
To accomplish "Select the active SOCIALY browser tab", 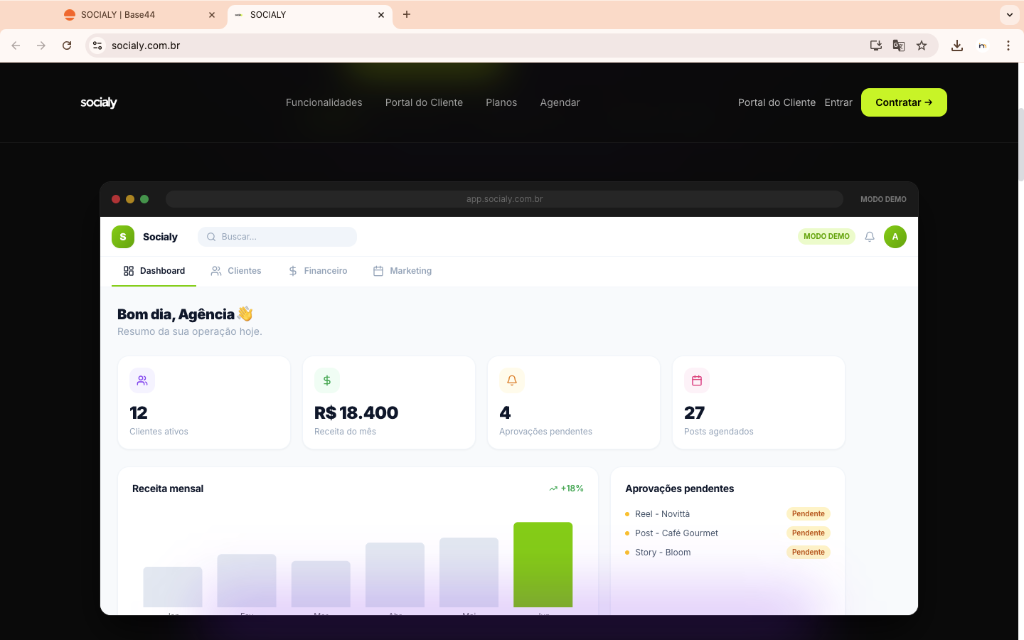I will pyautogui.click(x=310, y=15).
